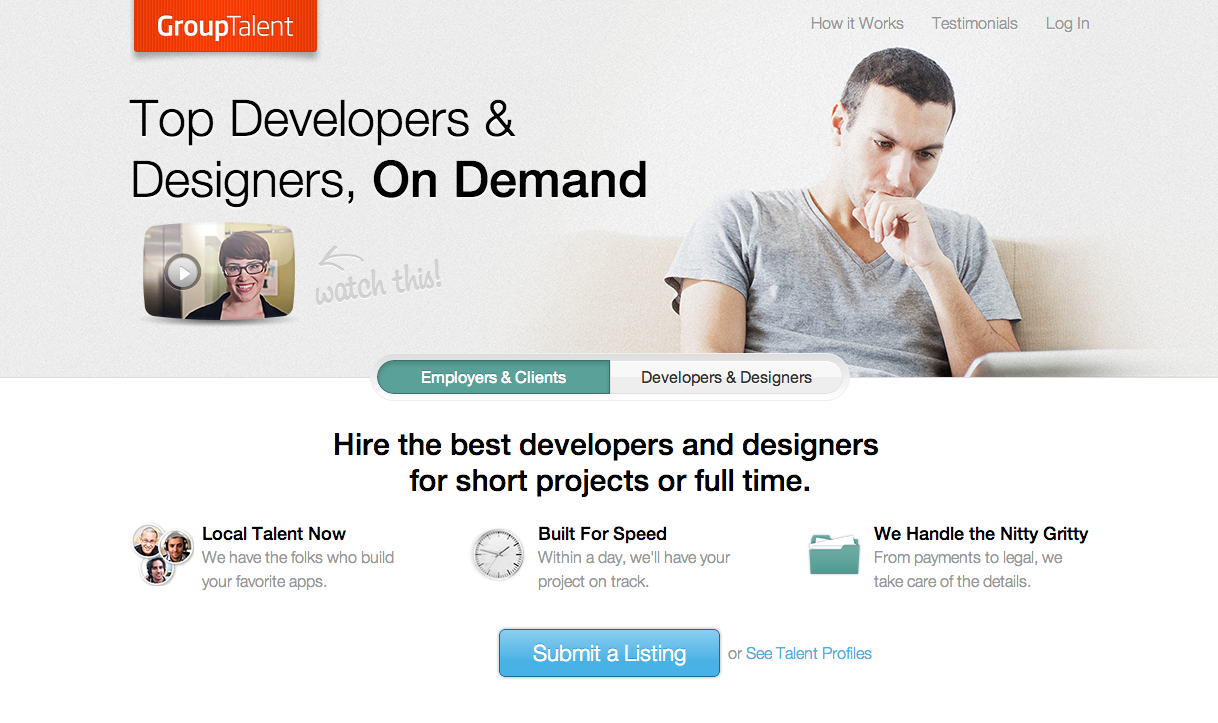
Task: Open the Log In link
Action: 1067,23
